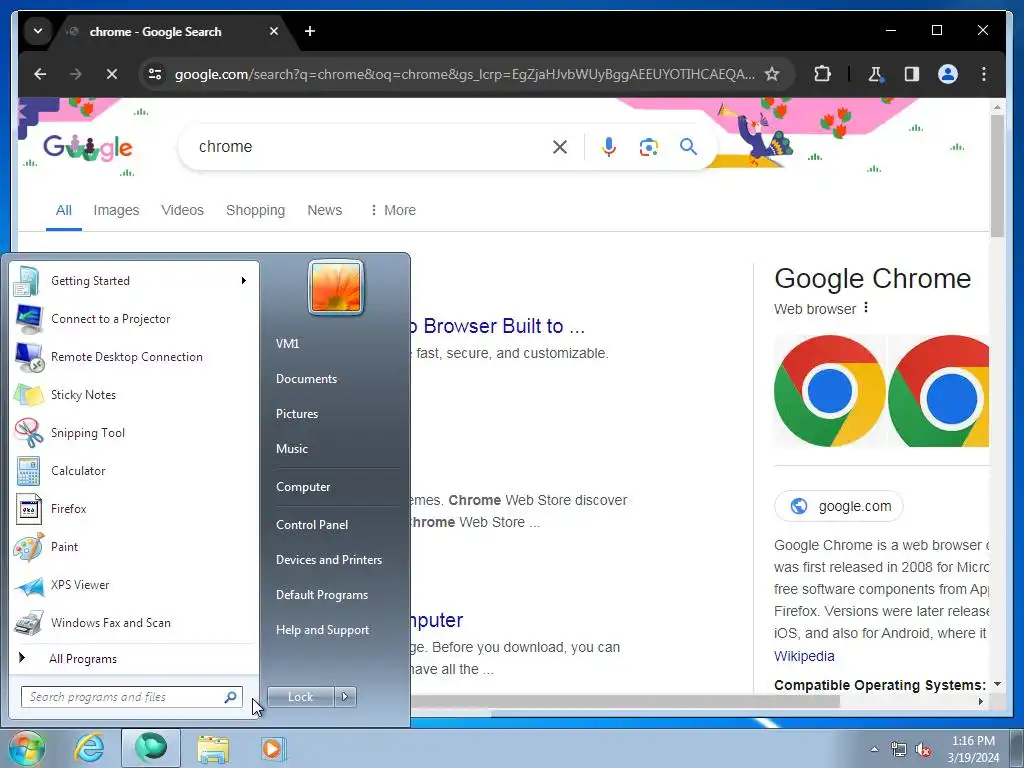Launch Internet Explorer from taskbar
The height and width of the screenshot is (768, 1024).
89,748
